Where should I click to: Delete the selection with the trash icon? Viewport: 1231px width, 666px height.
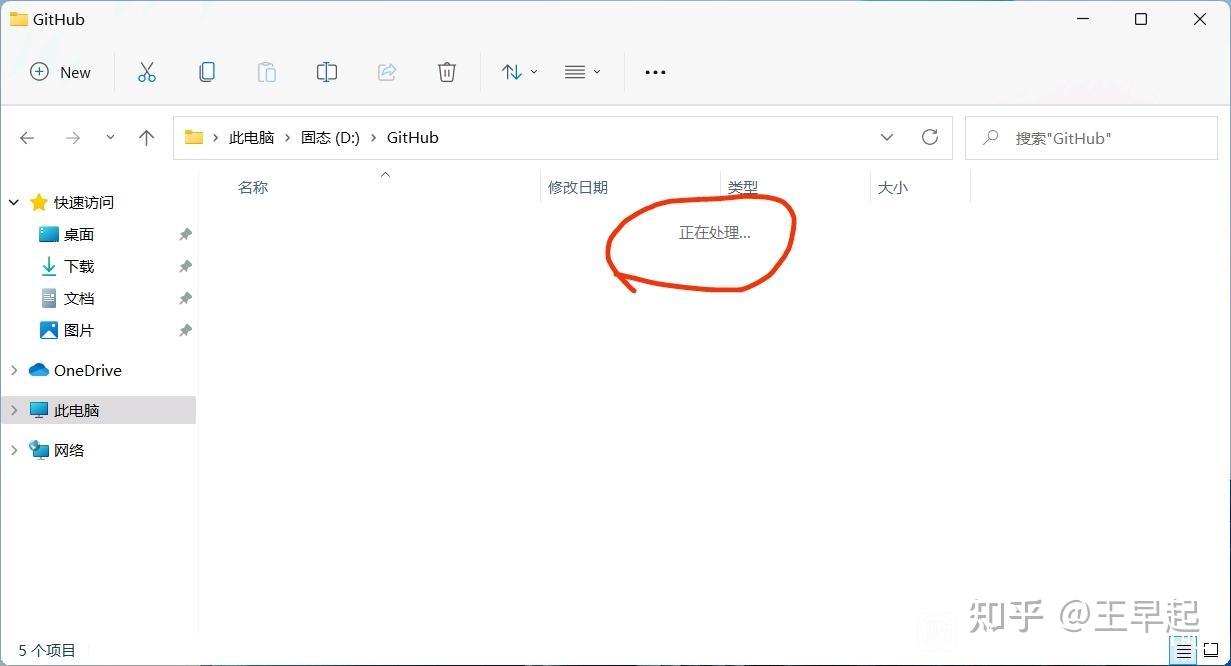pos(446,71)
